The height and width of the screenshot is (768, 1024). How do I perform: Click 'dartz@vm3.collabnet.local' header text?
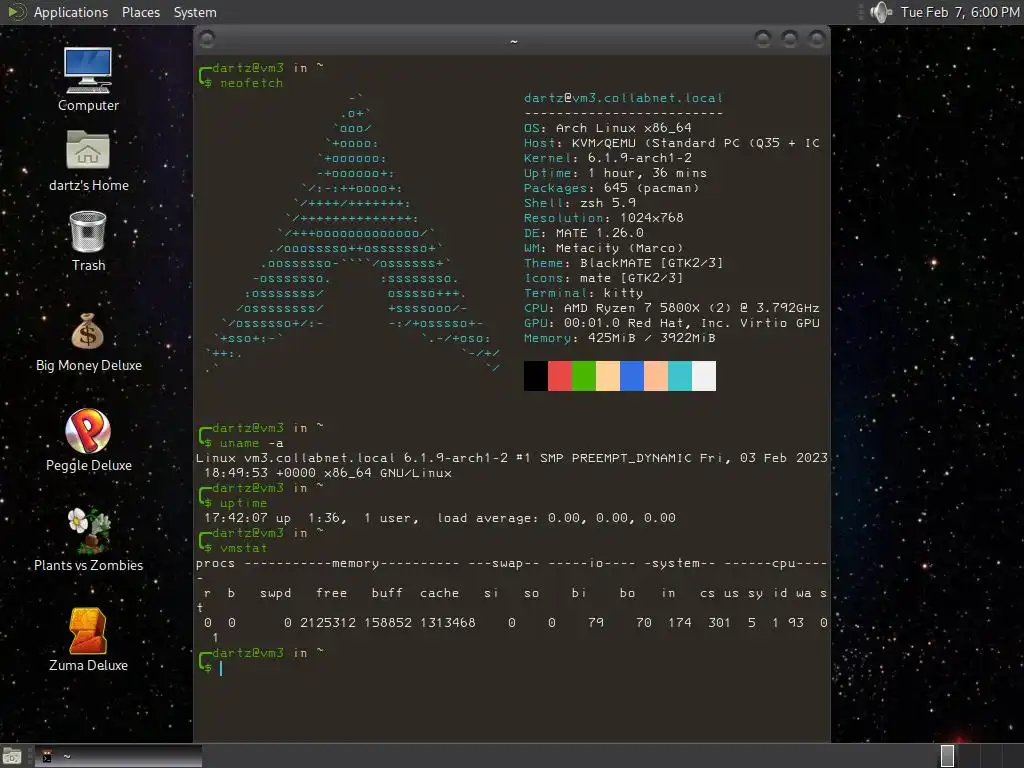click(x=623, y=98)
